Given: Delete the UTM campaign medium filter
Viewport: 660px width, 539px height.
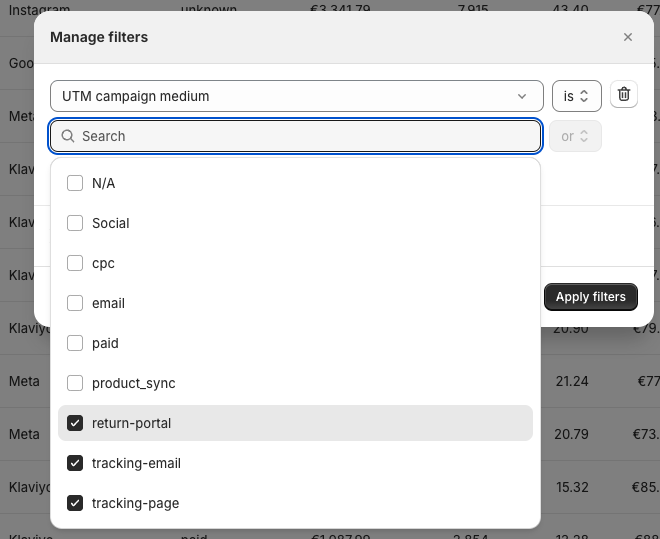Looking at the screenshot, I should [x=624, y=94].
